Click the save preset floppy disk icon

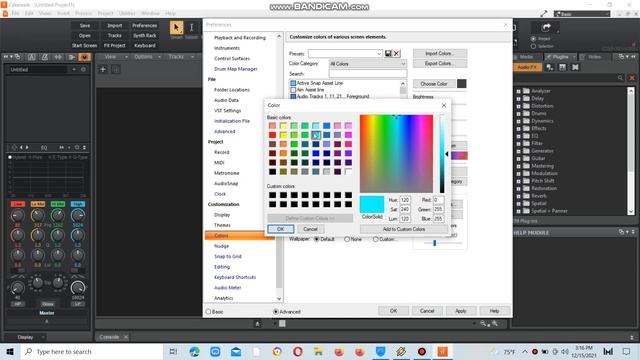pyautogui.click(x=388, y=53)
